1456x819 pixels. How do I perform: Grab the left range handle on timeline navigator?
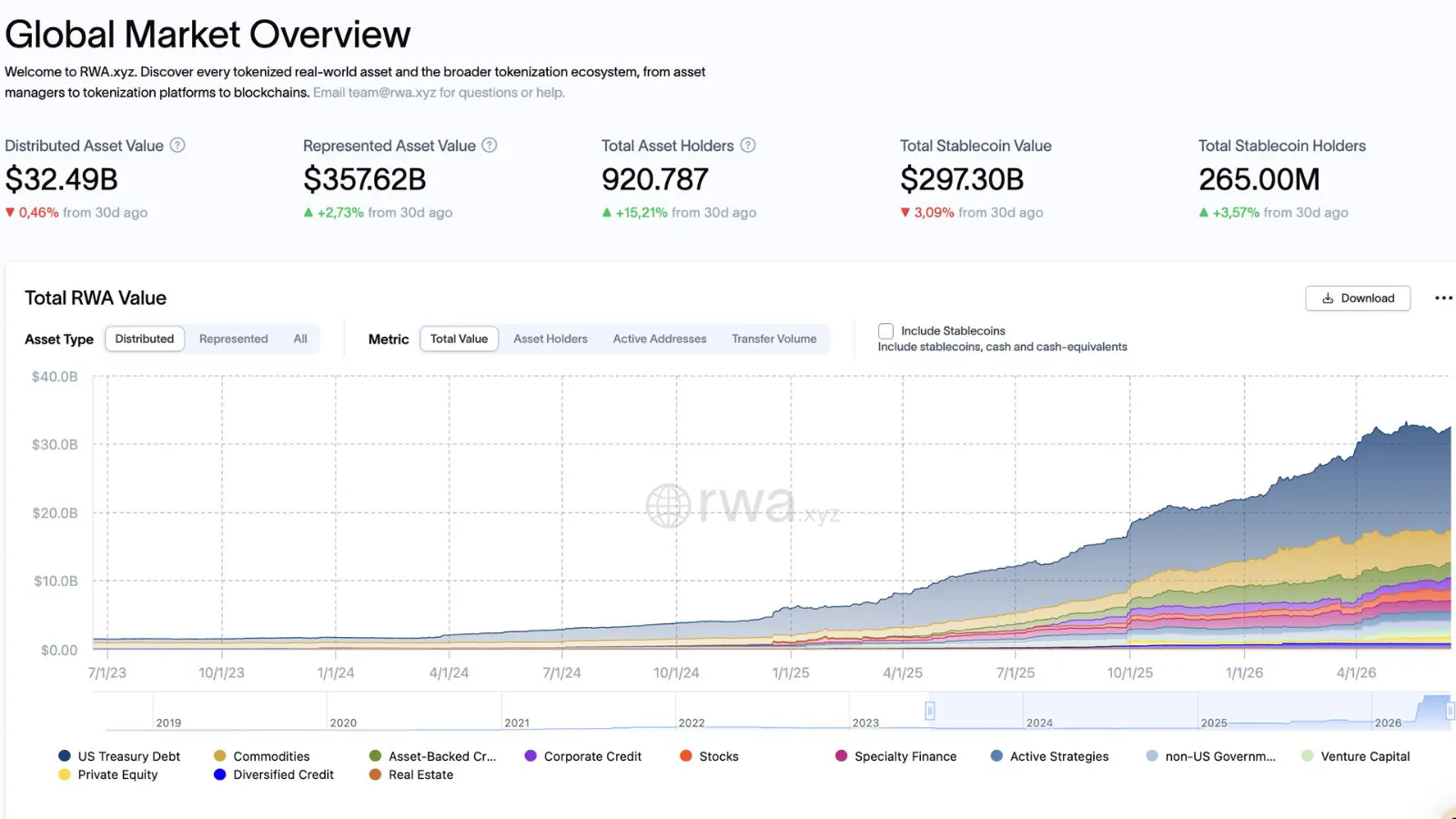point(929,711)
